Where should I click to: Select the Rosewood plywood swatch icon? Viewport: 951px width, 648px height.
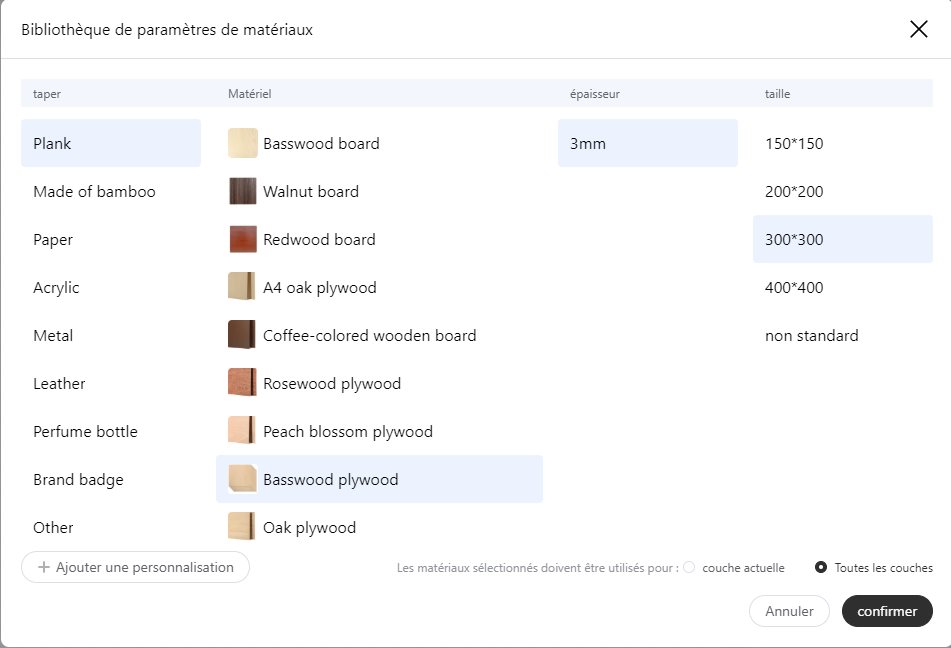(242, 383)
